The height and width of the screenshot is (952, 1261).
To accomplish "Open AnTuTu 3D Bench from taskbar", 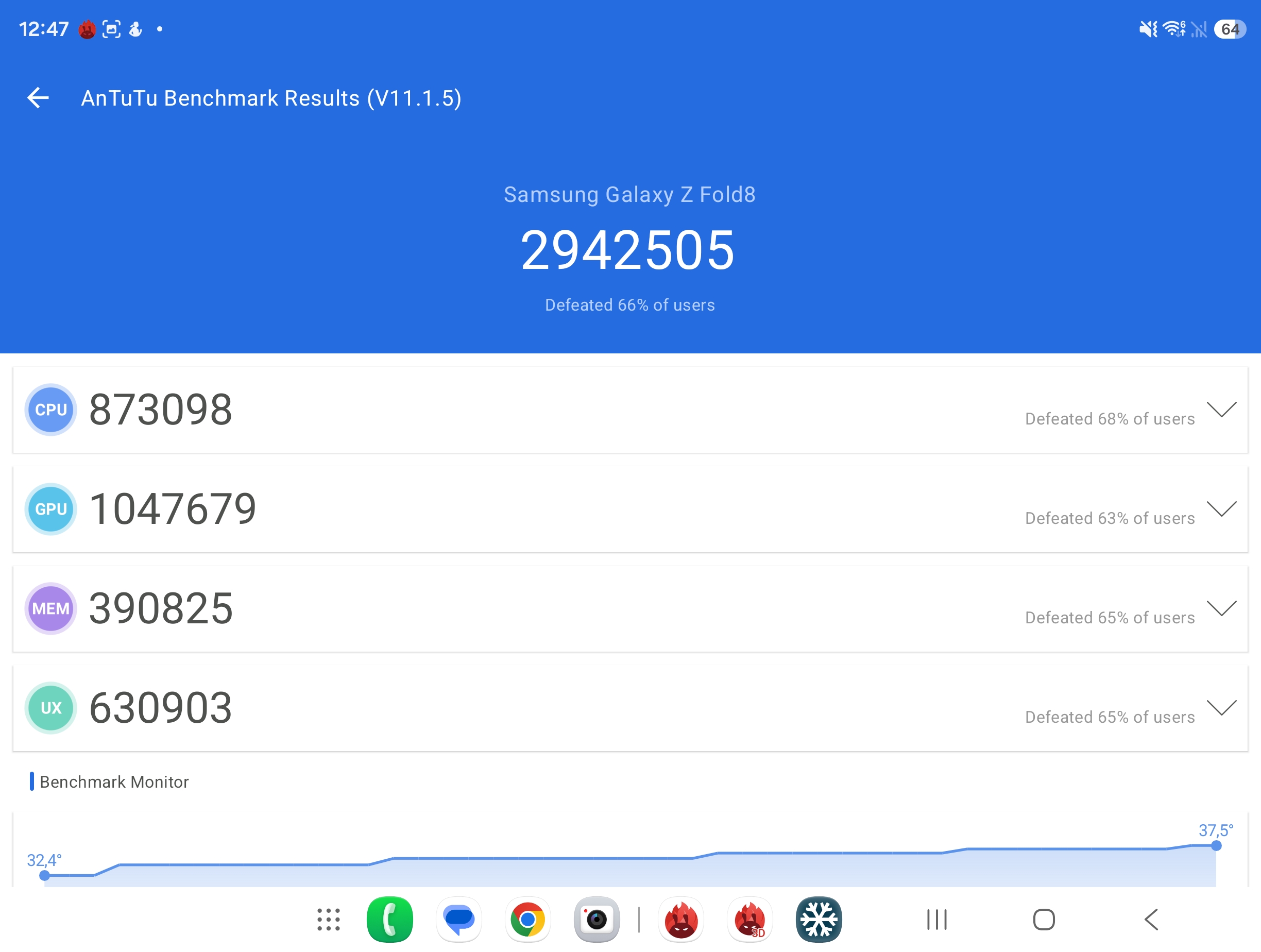I will tap(749, 919).
